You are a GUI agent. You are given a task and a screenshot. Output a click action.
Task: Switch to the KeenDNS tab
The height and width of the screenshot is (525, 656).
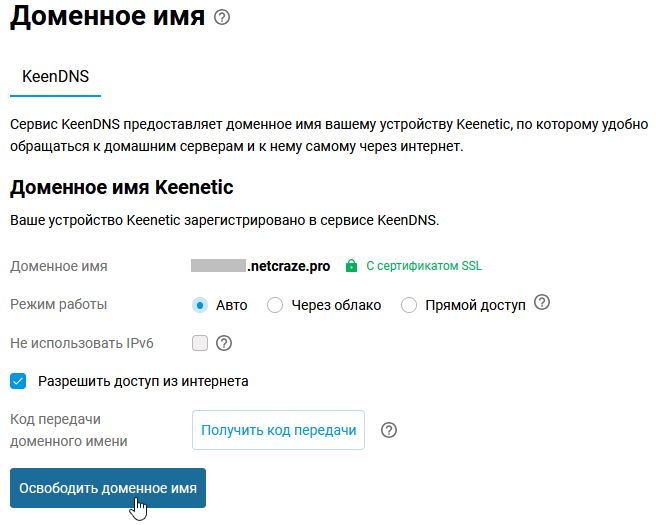click(55, 76)
